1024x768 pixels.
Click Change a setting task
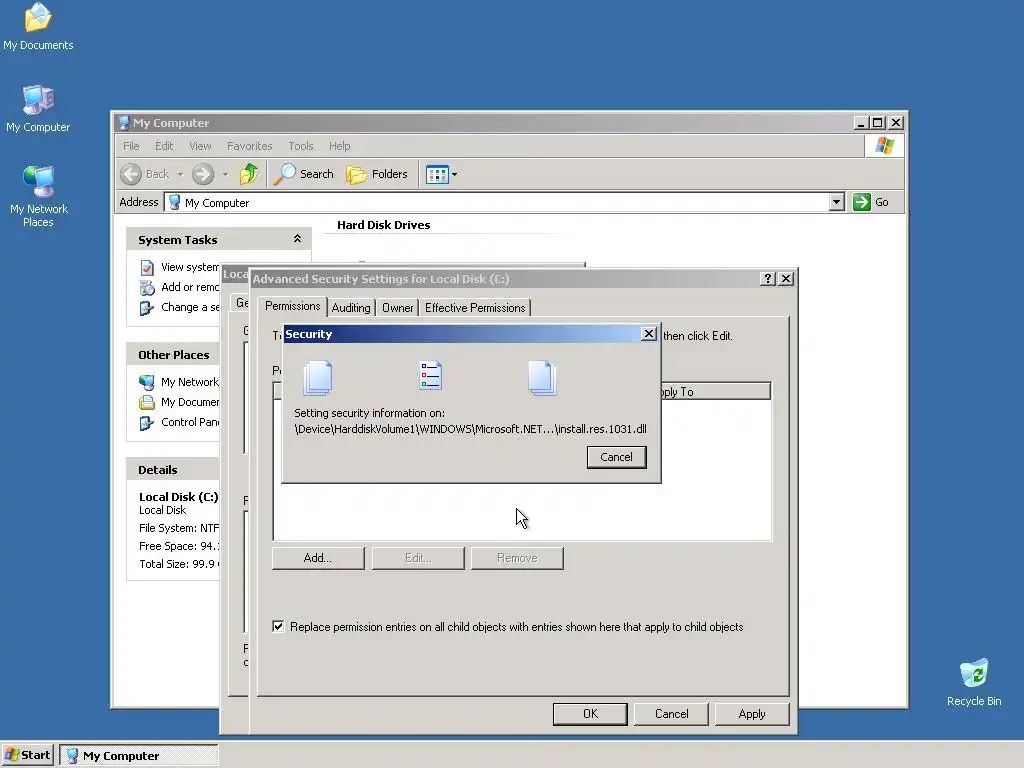click(x=190, y=308)
